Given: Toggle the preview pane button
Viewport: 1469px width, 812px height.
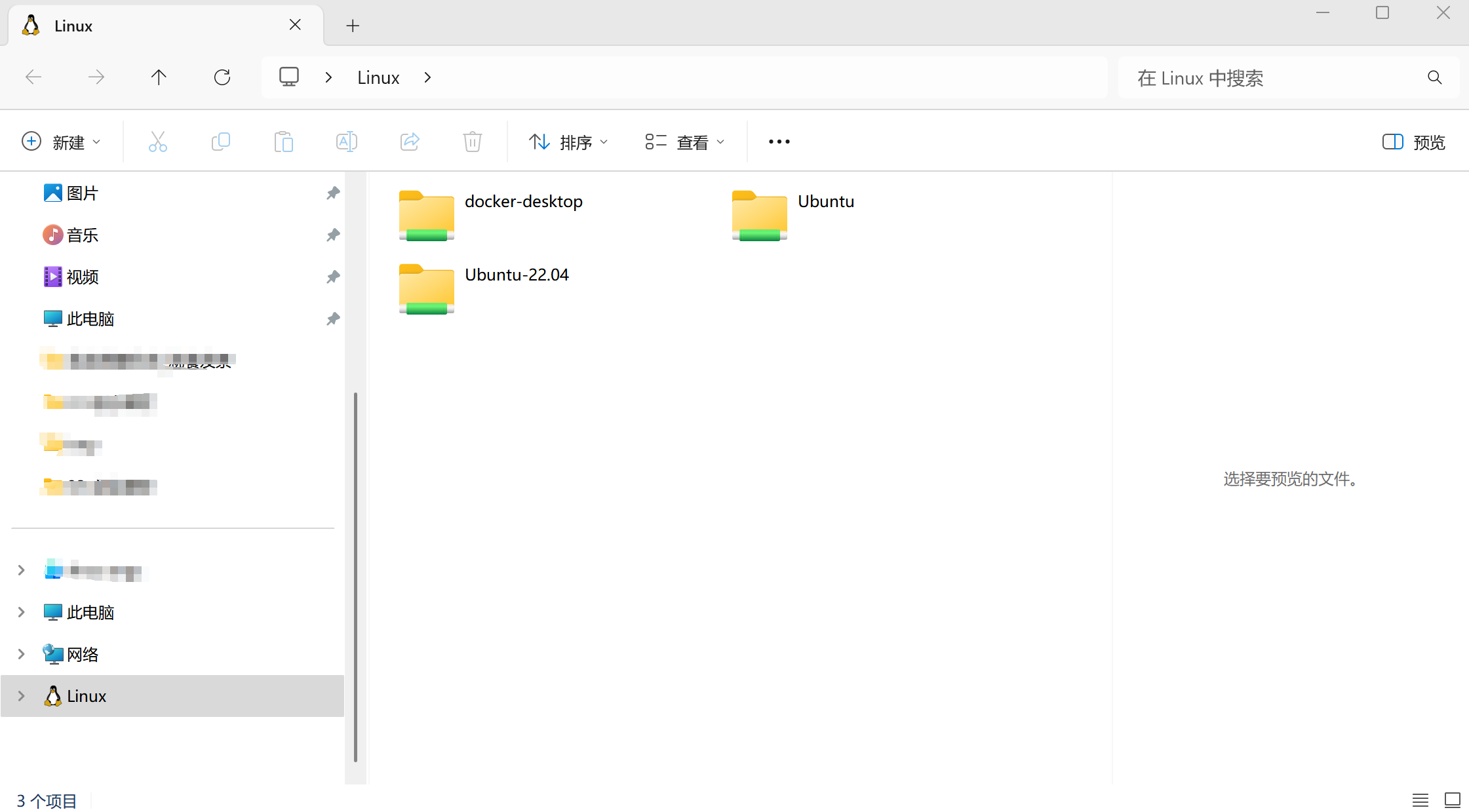Looking at the screenshot, I should pos(1413,142).
